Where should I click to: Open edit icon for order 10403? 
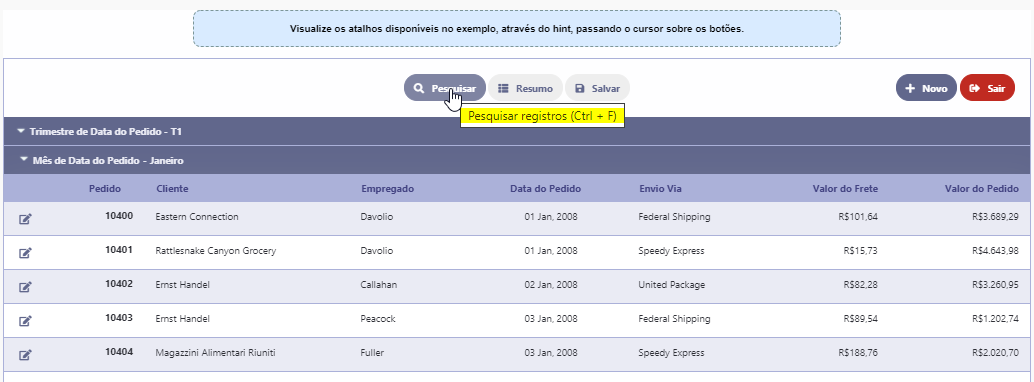tap(25, 321)
